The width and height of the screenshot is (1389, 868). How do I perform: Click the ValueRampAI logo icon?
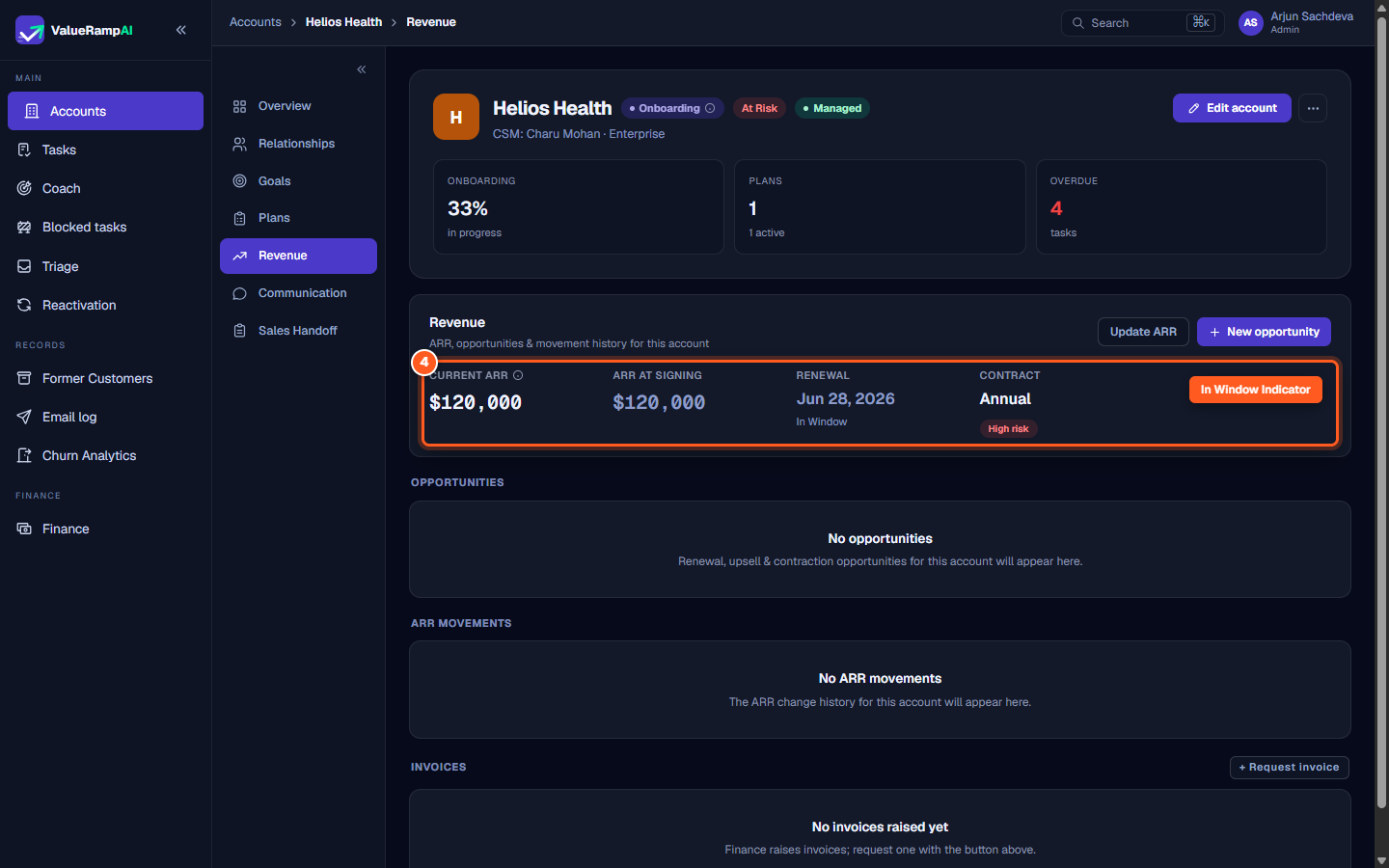[x=30, y=30]
